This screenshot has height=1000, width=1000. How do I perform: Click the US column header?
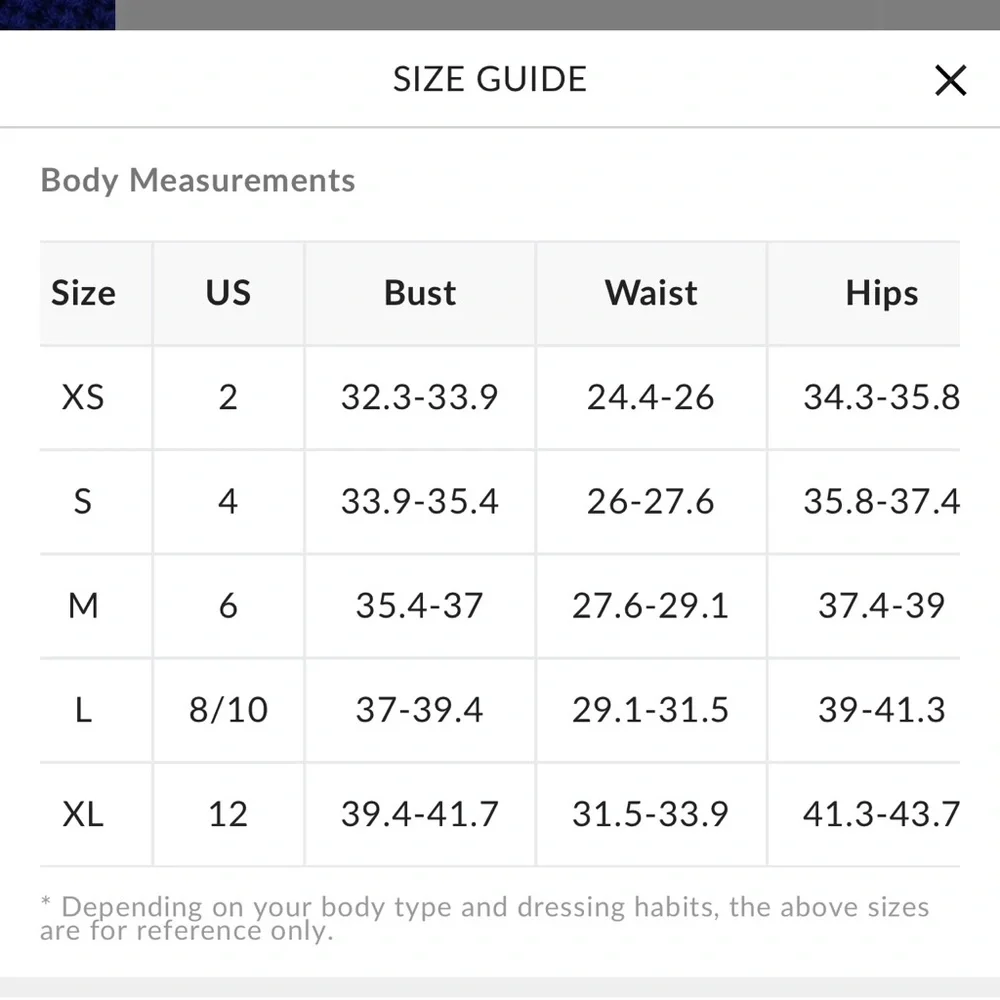228,293
